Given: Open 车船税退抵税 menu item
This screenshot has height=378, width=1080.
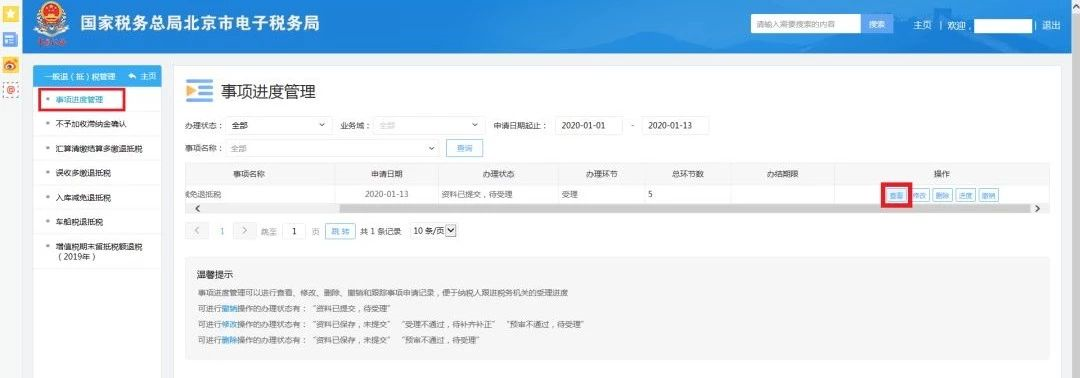Looking at the screenshot, I should [x=79, y=222].
